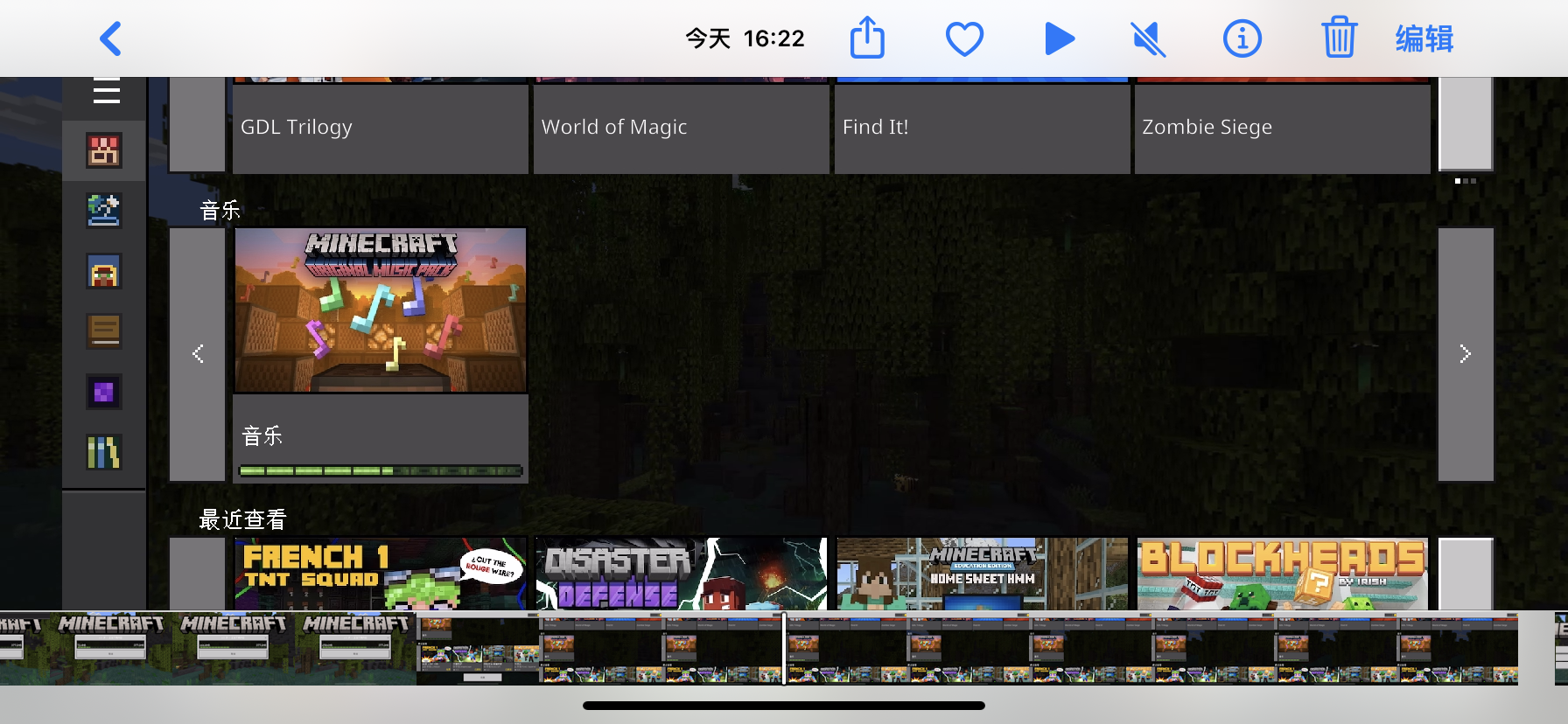Open Blockheads thumbnail
The width and height of the screenshot is (1568, 724).
pyautogui.click(x=1283, y=574)
